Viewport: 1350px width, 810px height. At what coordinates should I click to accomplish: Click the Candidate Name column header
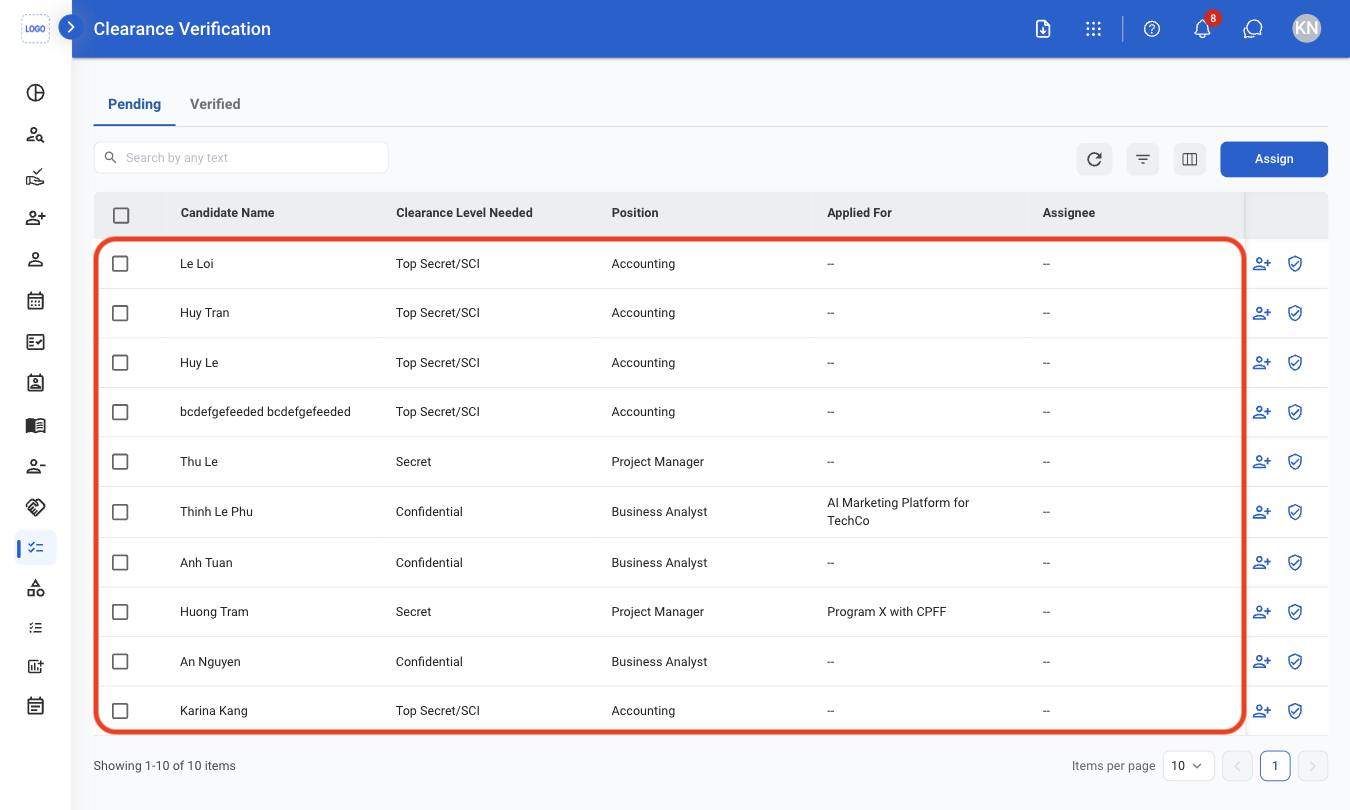227,213
